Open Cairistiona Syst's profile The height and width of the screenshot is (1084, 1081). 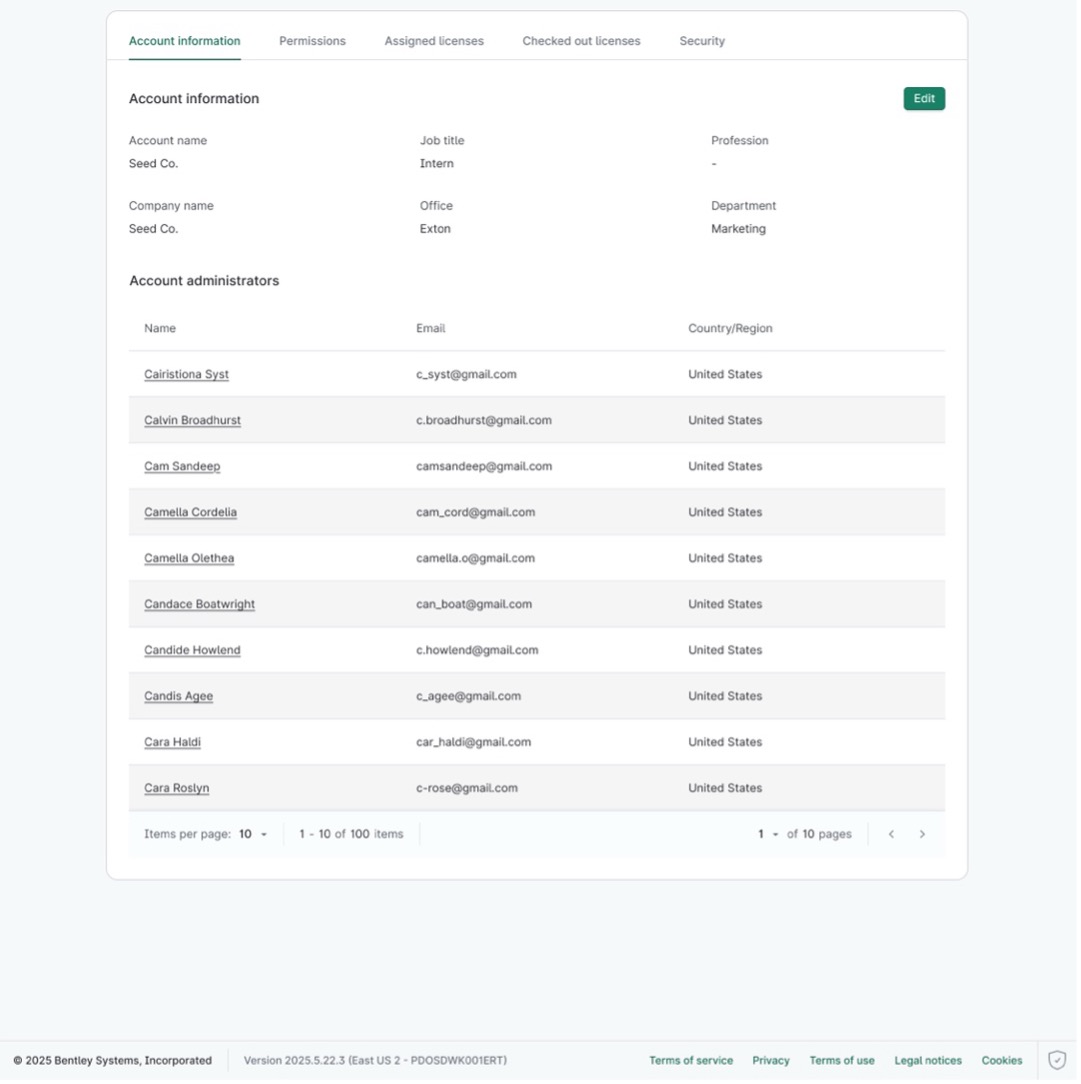[186, 373]
